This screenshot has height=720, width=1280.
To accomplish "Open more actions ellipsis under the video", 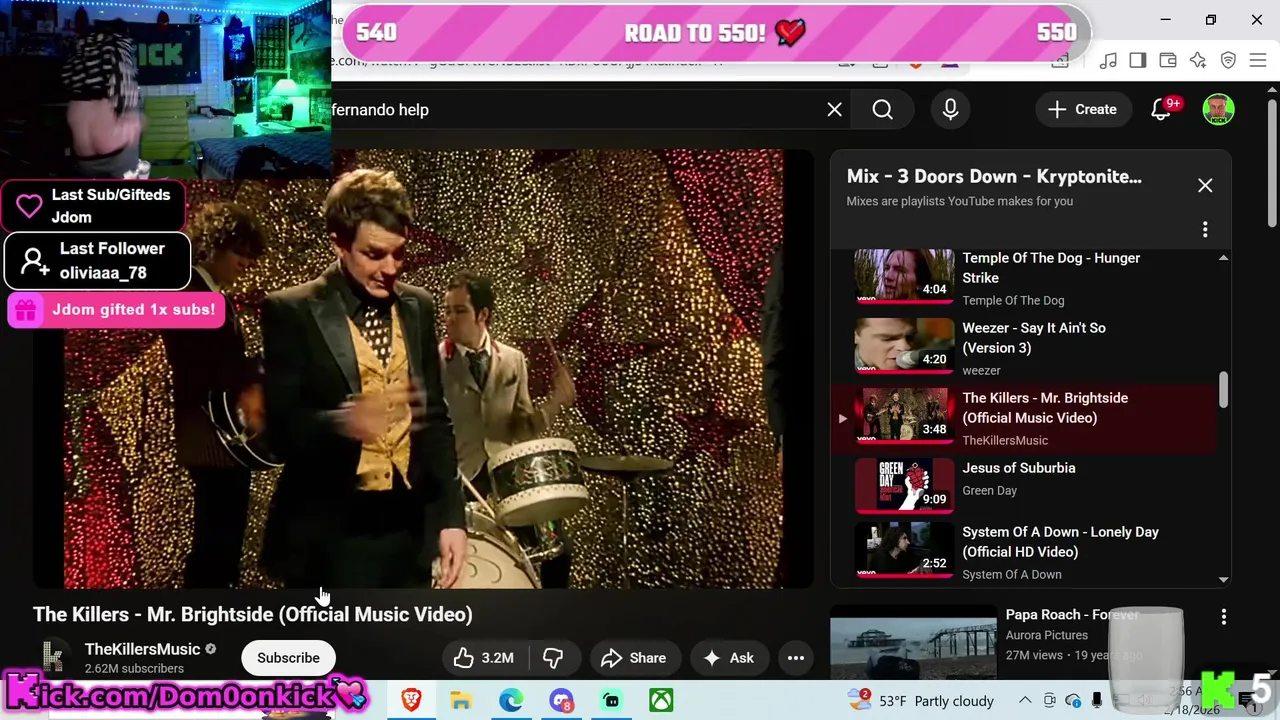I will 796,658.
